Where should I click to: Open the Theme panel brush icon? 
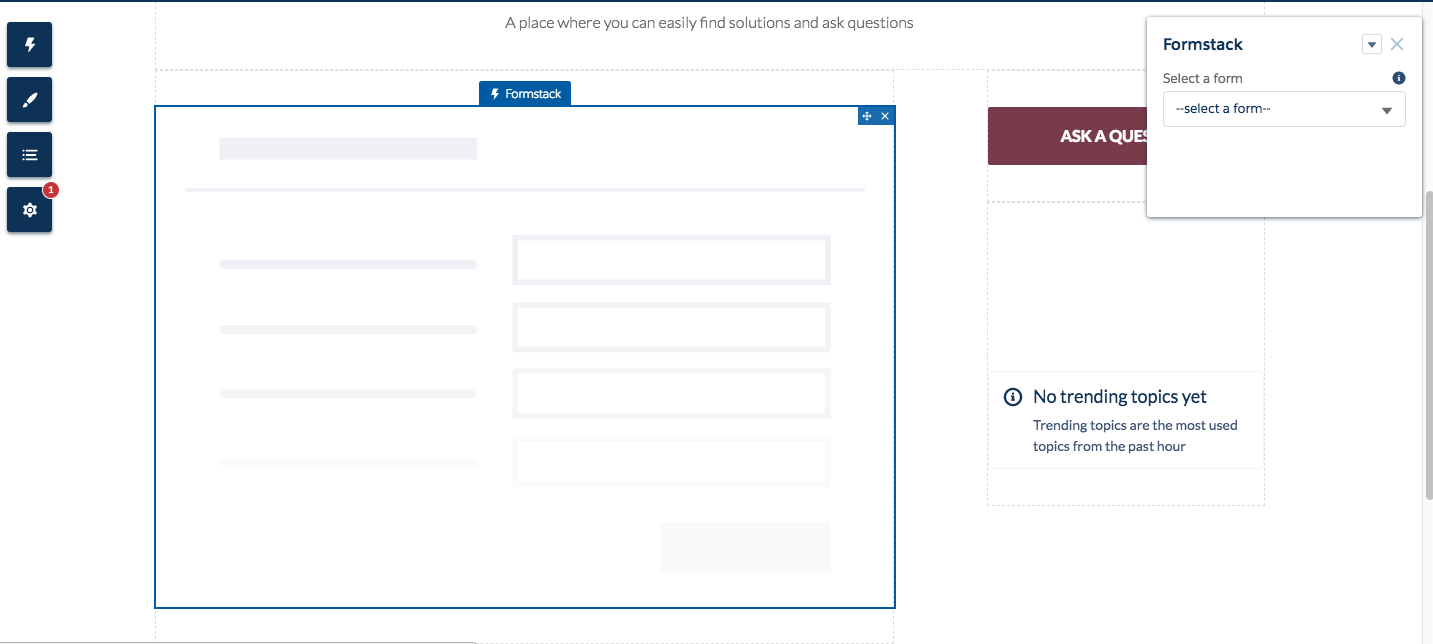click(29, 100)
